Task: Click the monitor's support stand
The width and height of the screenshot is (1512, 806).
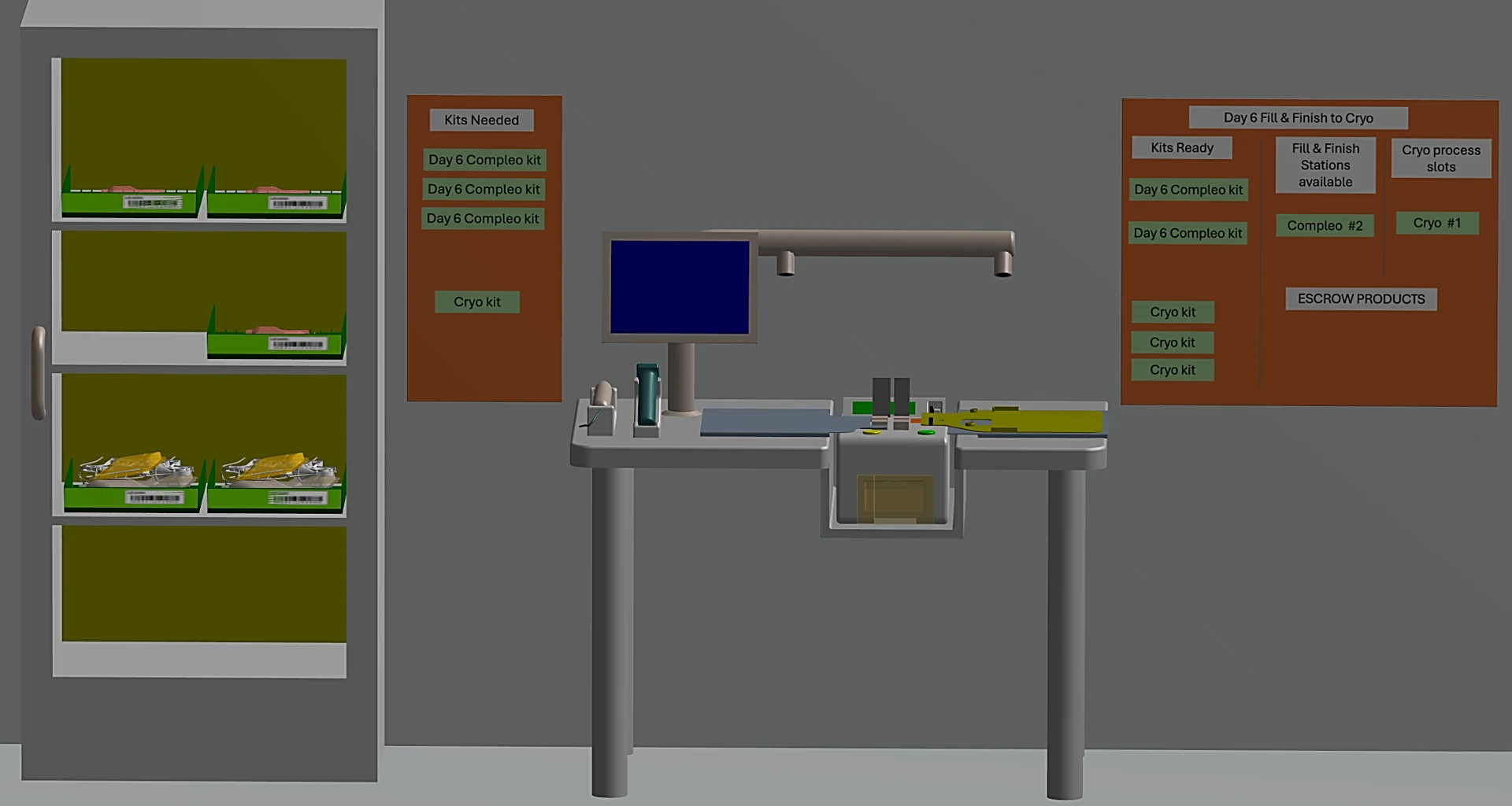Action: pos(681,379)
